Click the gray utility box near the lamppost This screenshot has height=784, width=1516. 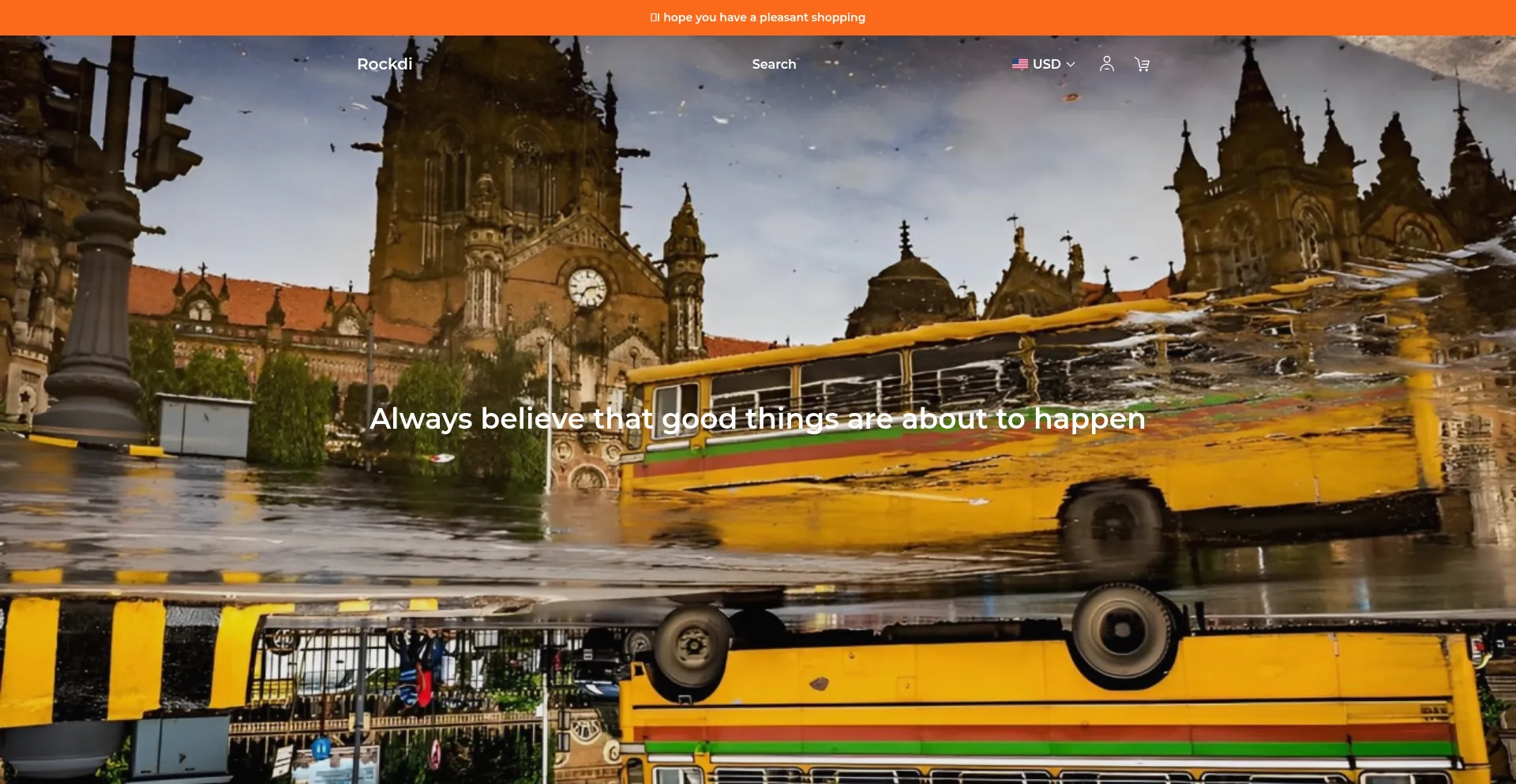pyautogui.click(x=204, y=426)
